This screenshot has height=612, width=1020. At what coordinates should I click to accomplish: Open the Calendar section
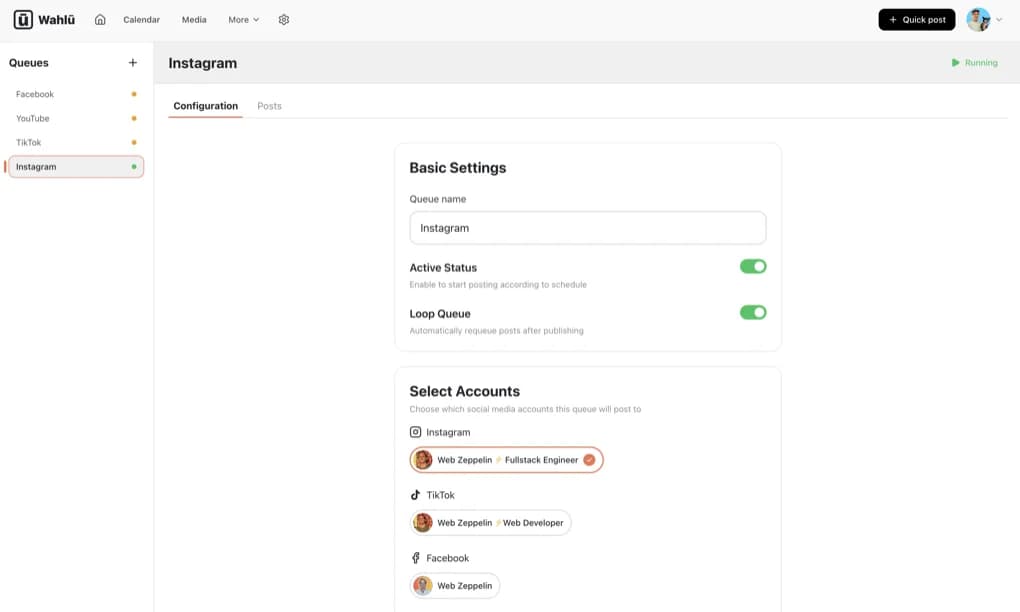142,18
